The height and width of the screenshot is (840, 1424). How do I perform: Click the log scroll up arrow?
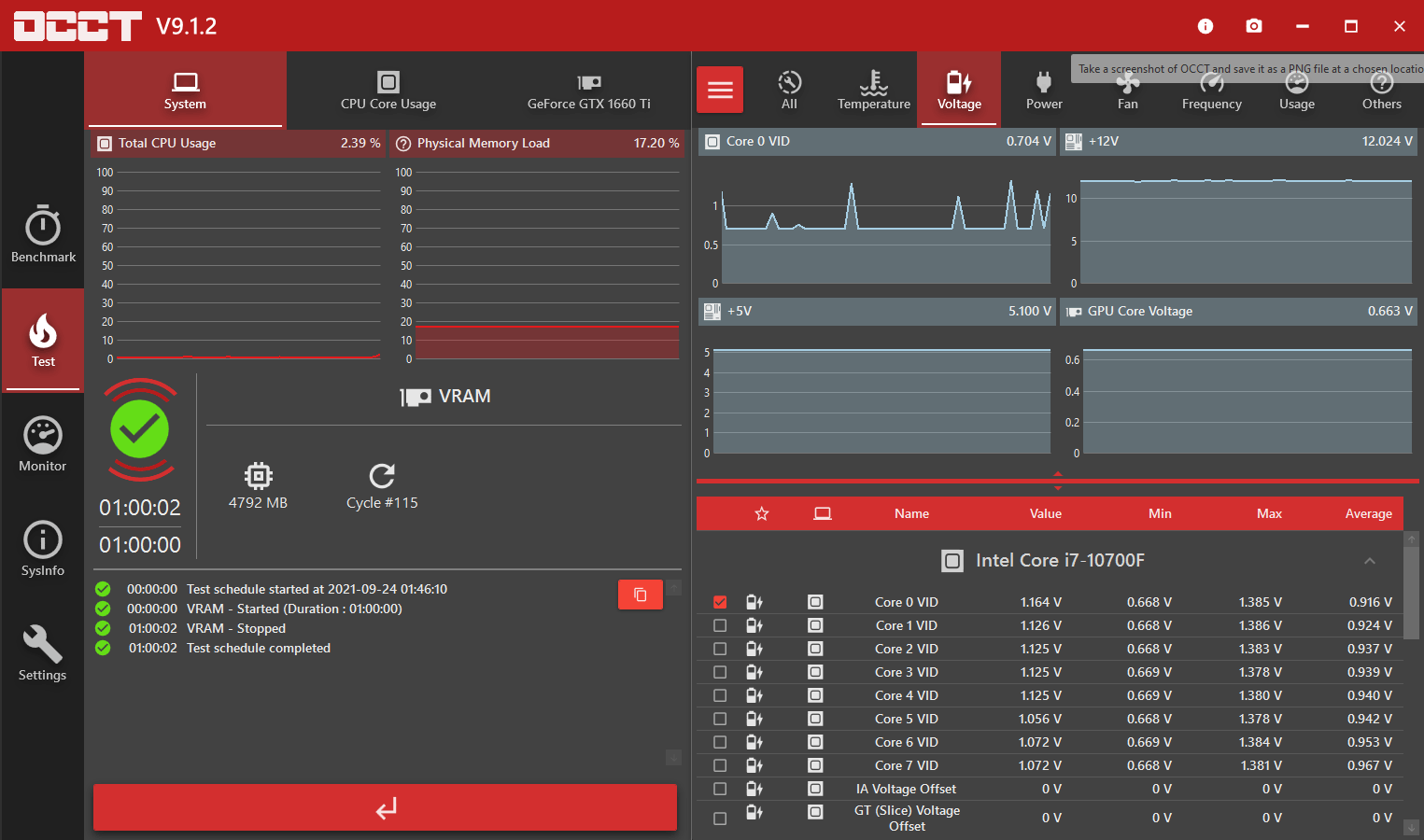point(673,587)
